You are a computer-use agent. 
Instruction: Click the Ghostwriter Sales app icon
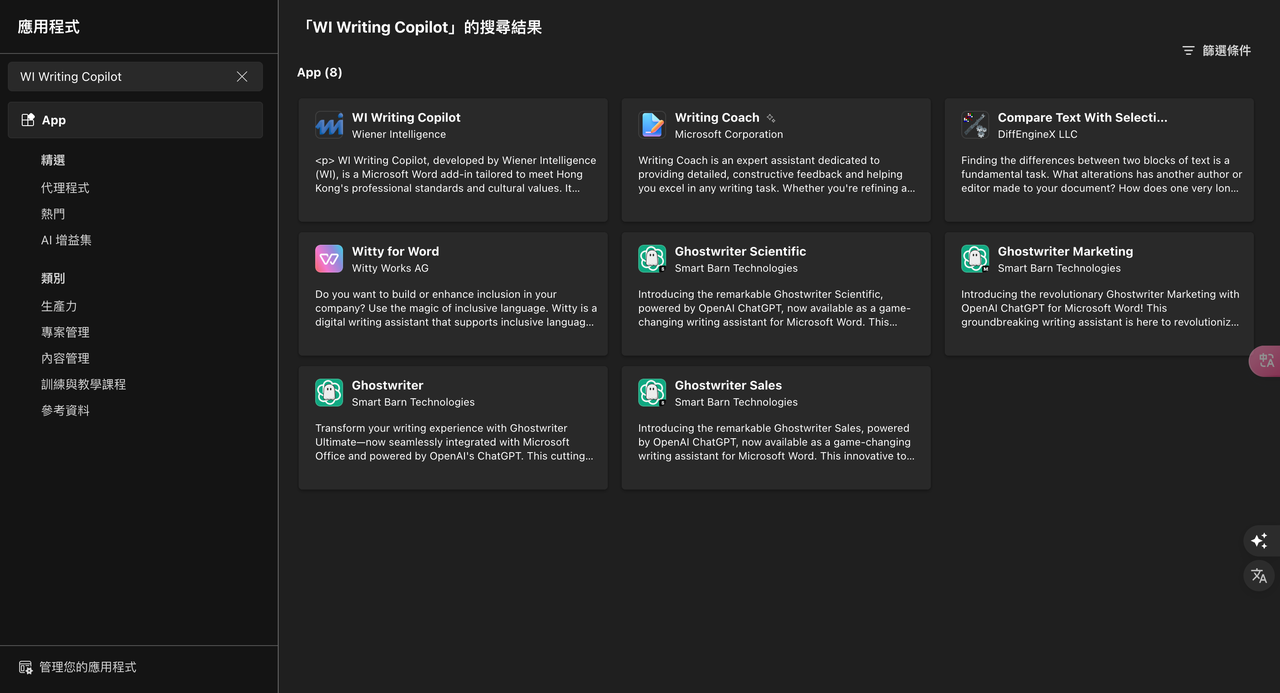652,393
